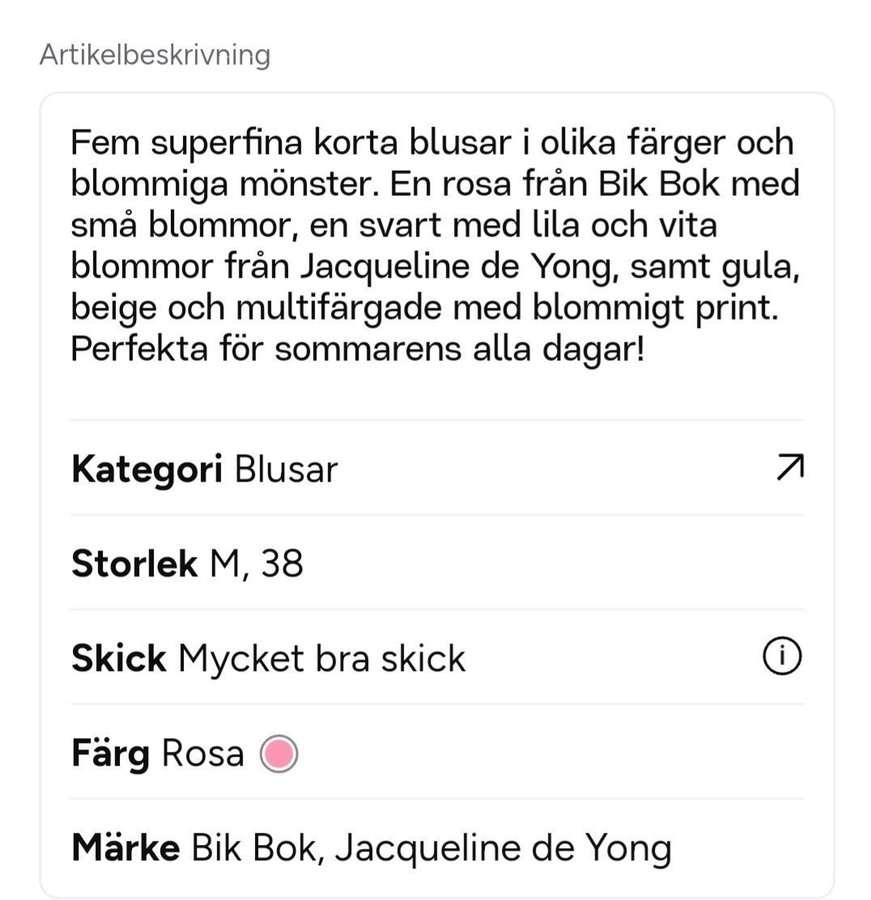Open the Blusar category link
The height and width of the screenshot is (900, 871).
[286, 469]
